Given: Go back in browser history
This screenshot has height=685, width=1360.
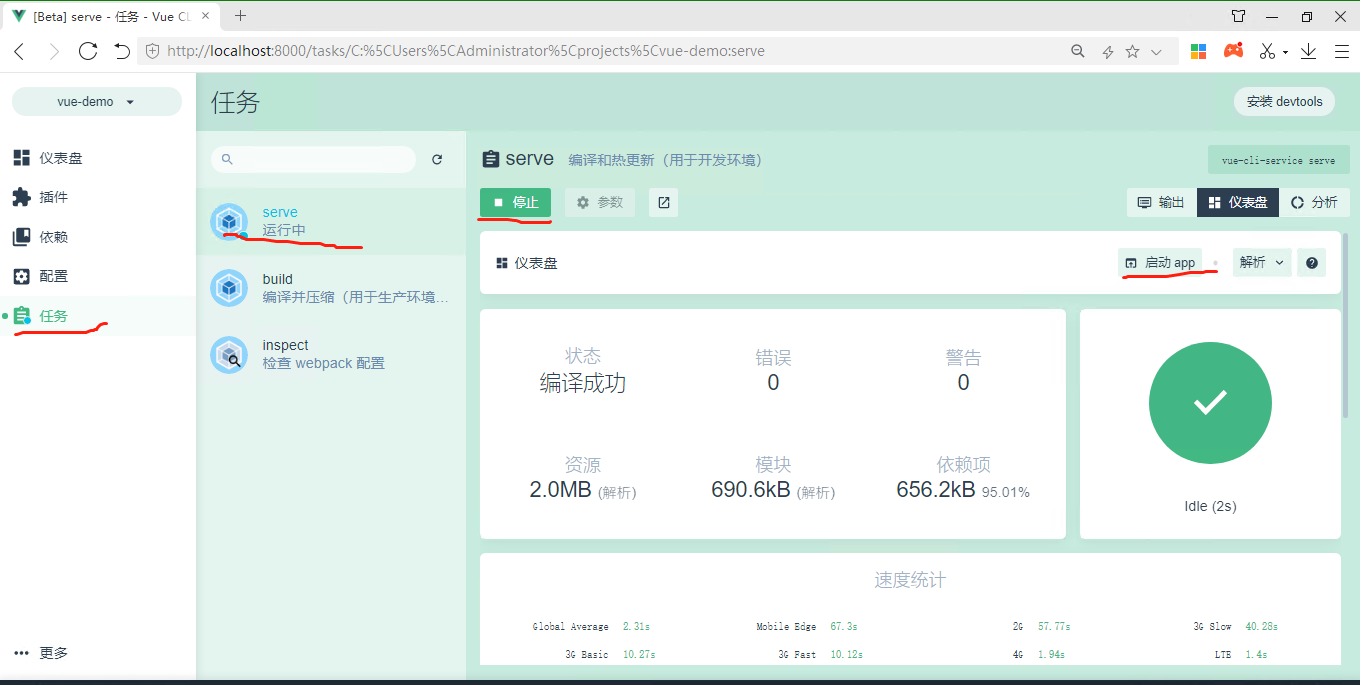Looking at the screenshot, I should point(19,51).
